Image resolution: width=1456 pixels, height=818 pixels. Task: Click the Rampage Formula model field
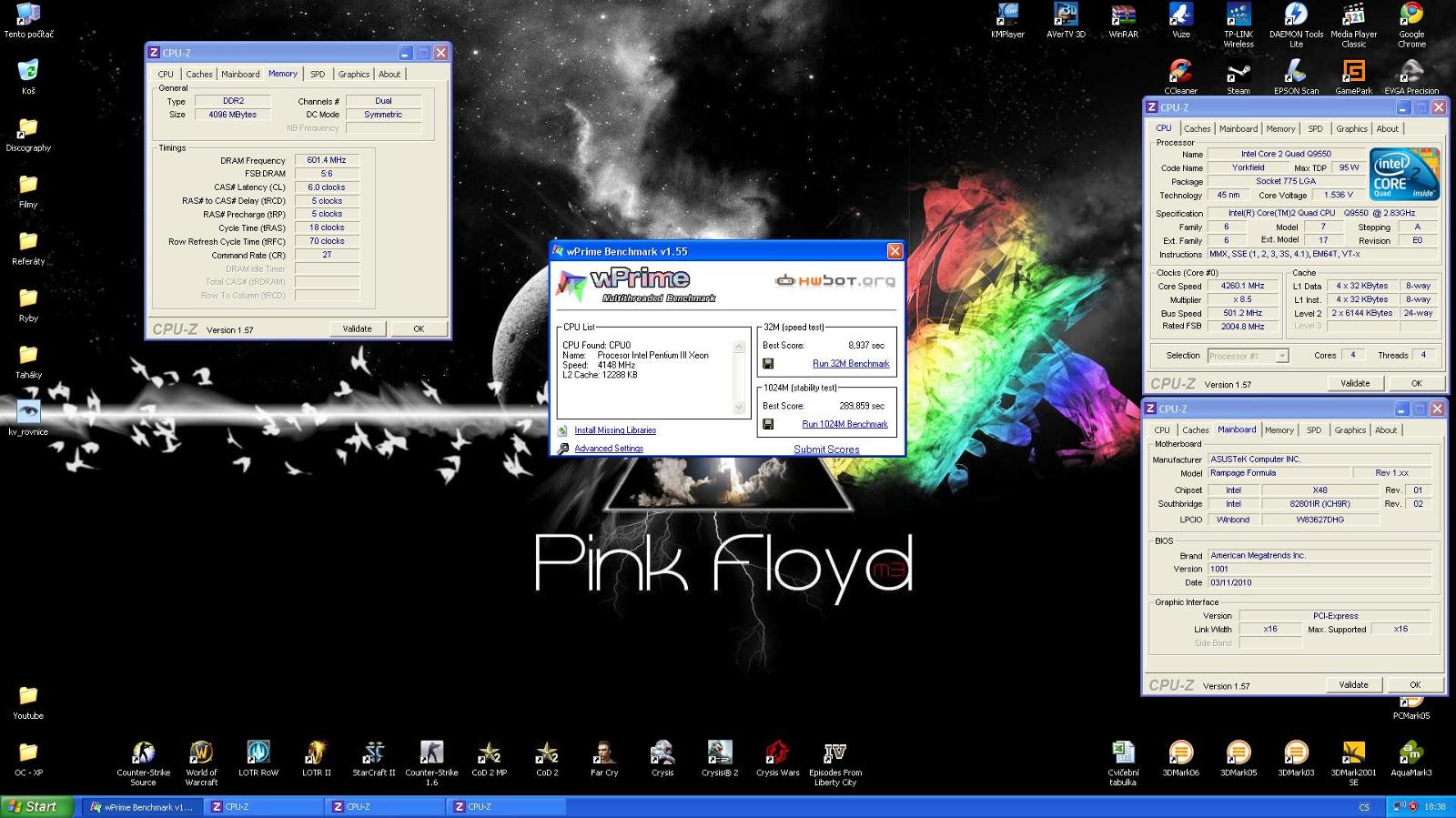(1278, 473)
